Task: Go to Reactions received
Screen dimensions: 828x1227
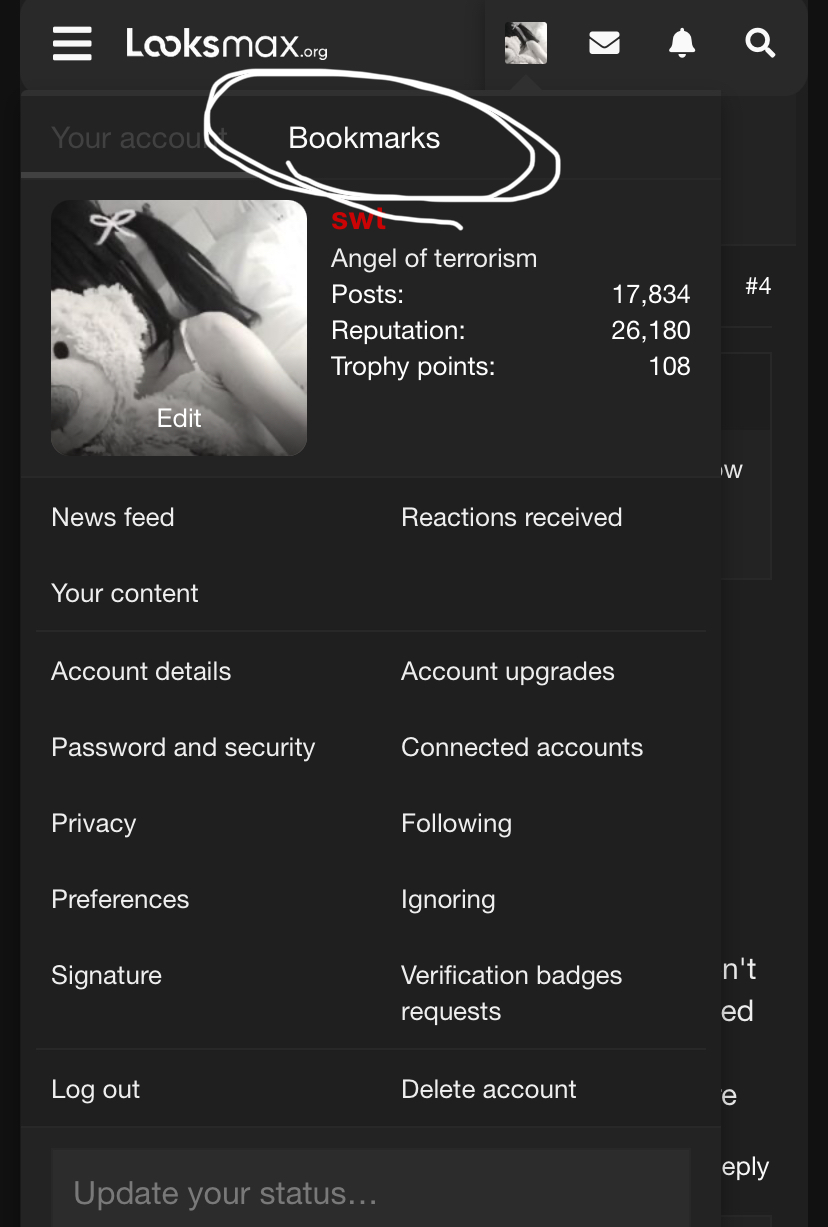Action: 511,517
